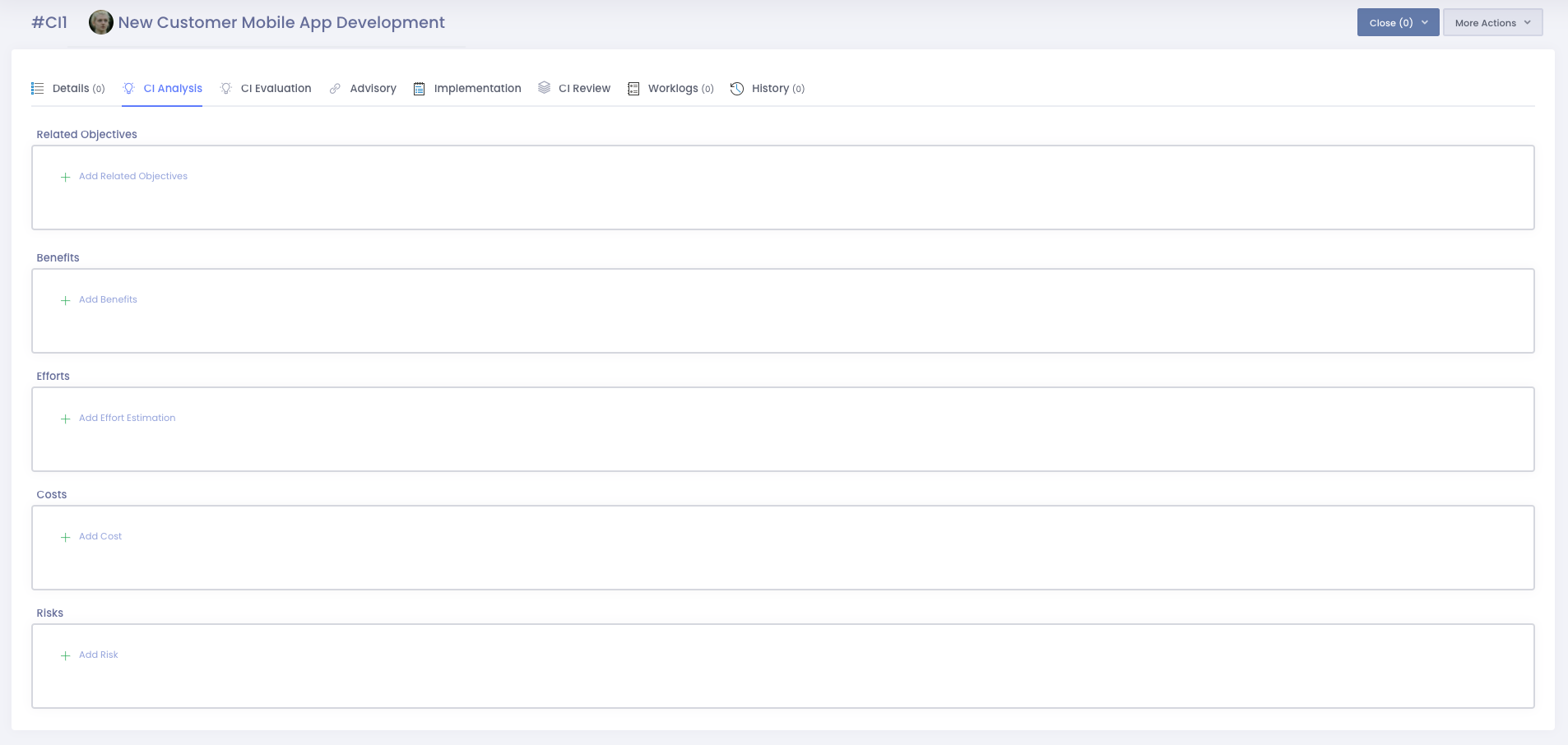The height and width of the screenshot is (745, 1568).
Task: Add Benefits to the analysis
Action: [108, 300]
